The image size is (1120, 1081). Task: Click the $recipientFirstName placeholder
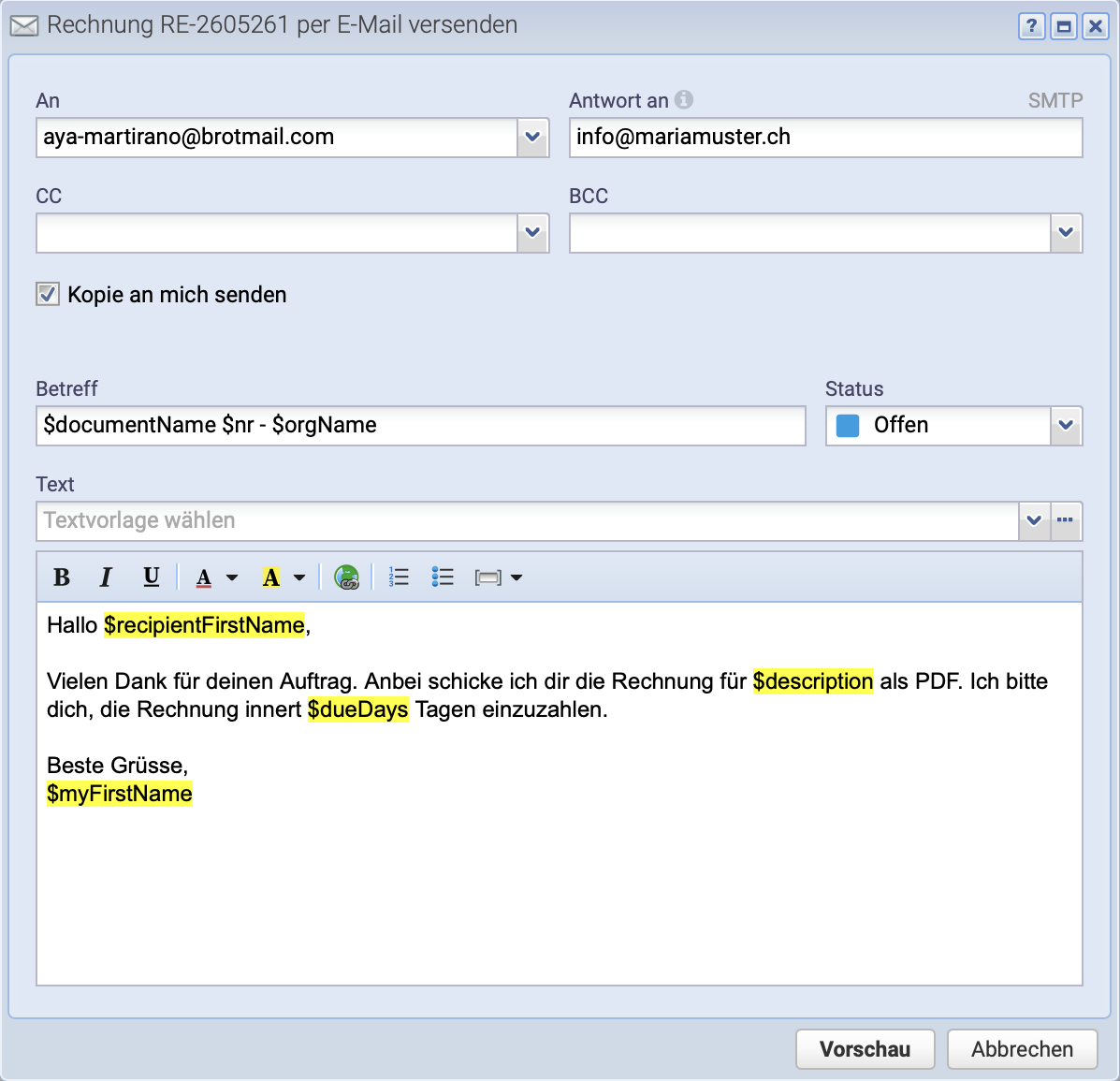204,625
